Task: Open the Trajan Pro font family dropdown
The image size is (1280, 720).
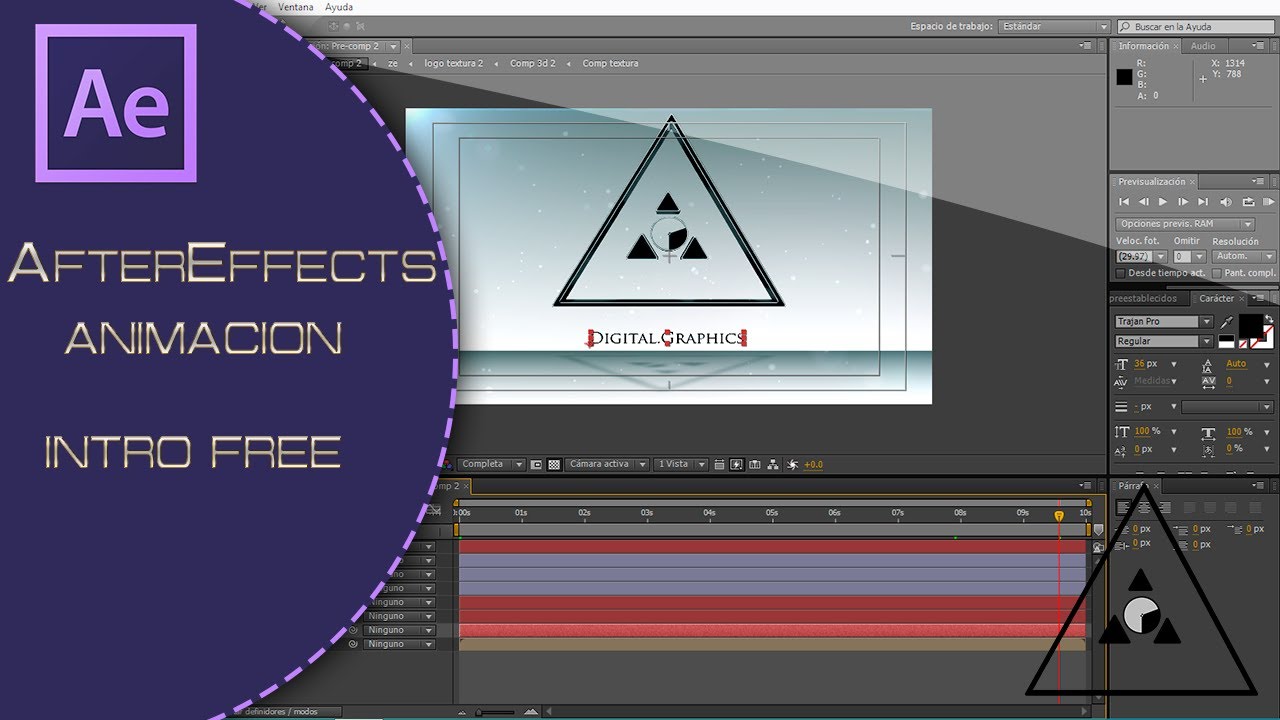Action: 1164,322
